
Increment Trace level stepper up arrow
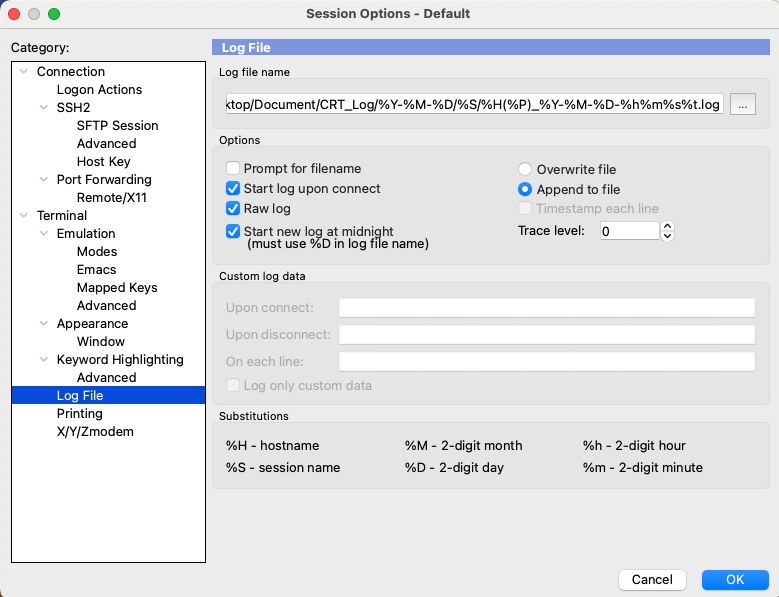pyautogui.click(x=668, y=226)
